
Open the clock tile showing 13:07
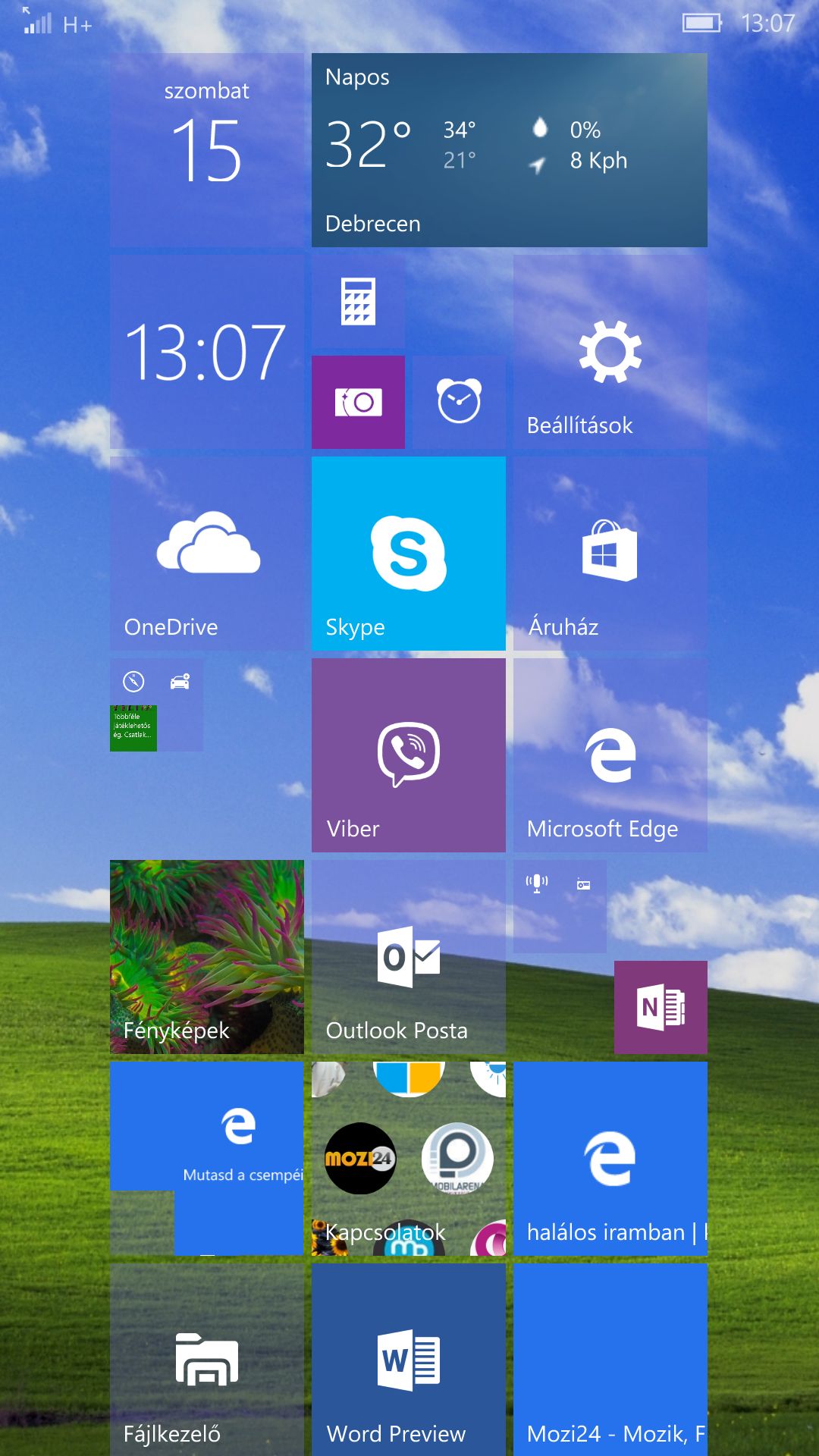tap(206, 351)
